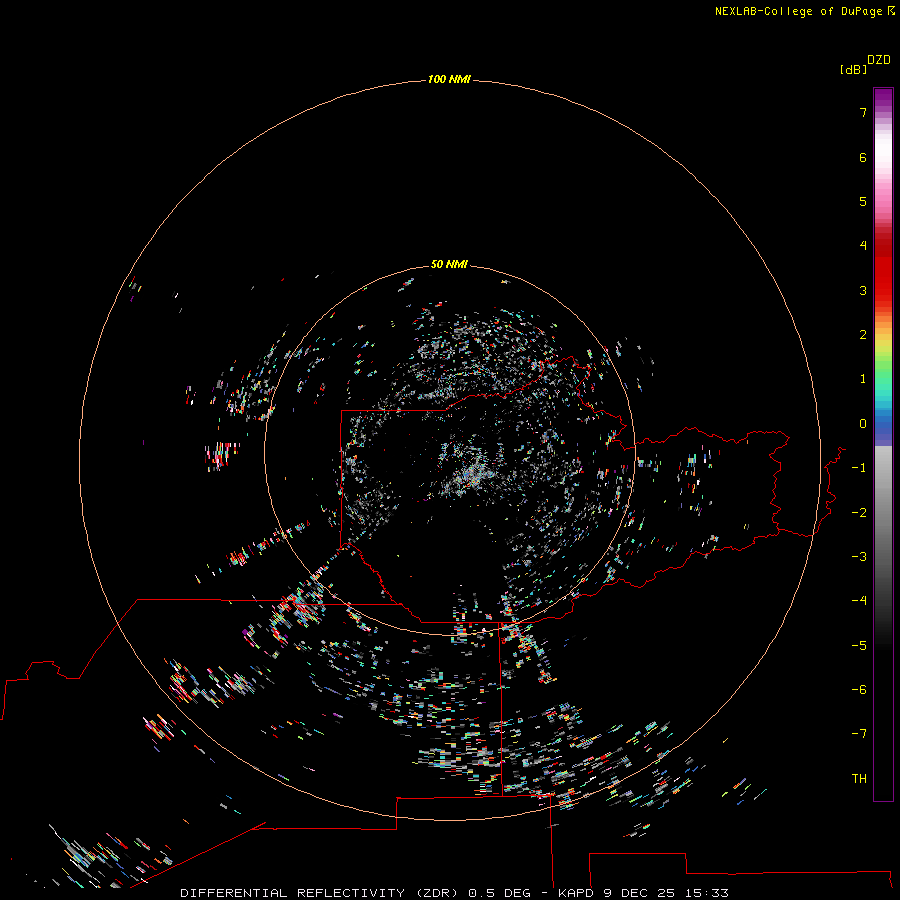This screenshot has width=900, height=900.
Task: Click the 2 value on the color scale
Action: [863, 335]
